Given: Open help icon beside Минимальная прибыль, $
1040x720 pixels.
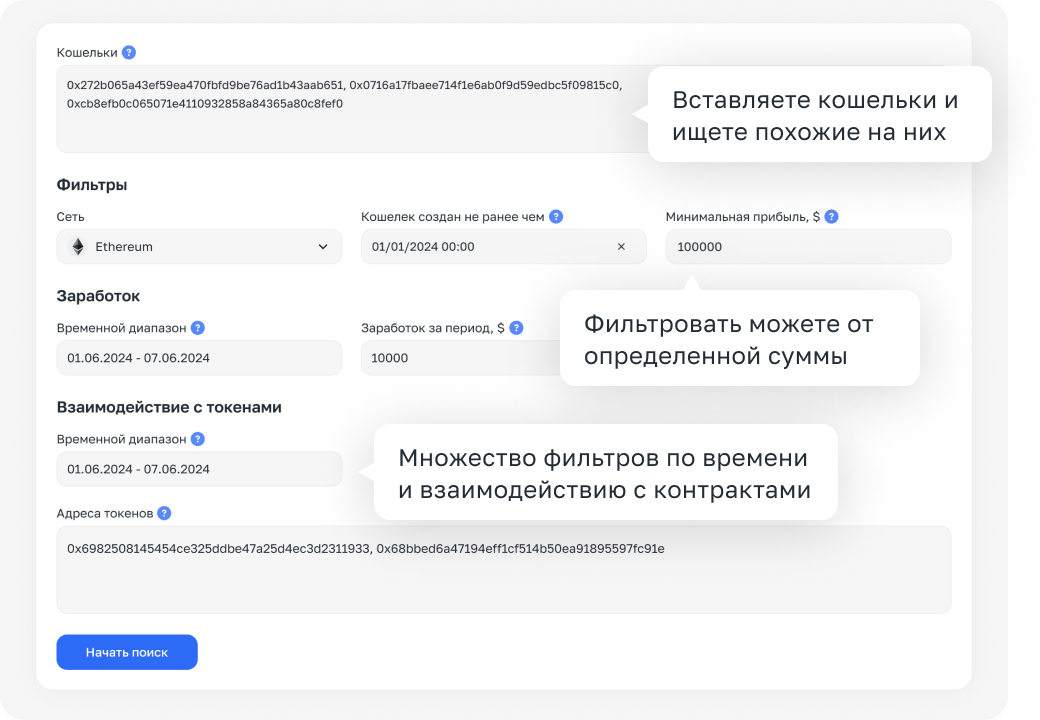Looking at the screenshot, I should (x=831, y=217).
